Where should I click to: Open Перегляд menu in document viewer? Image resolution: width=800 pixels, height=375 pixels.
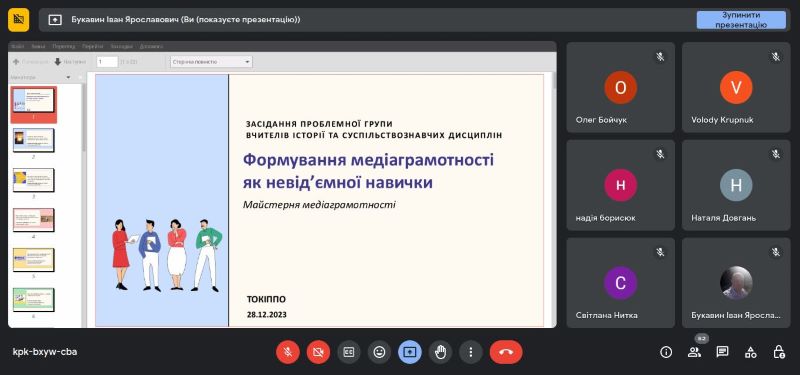[x=64, y=46]
